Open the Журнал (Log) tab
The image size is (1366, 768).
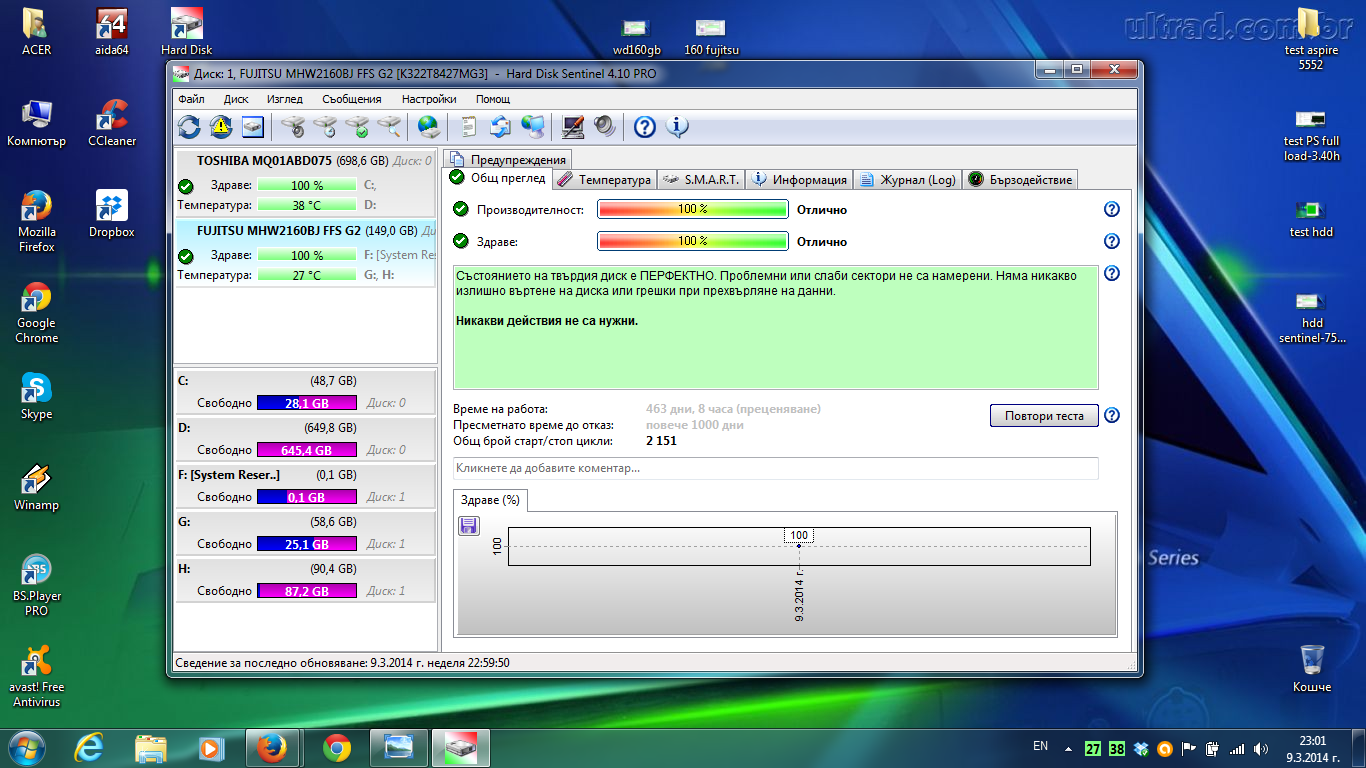[x=907, y=180]
